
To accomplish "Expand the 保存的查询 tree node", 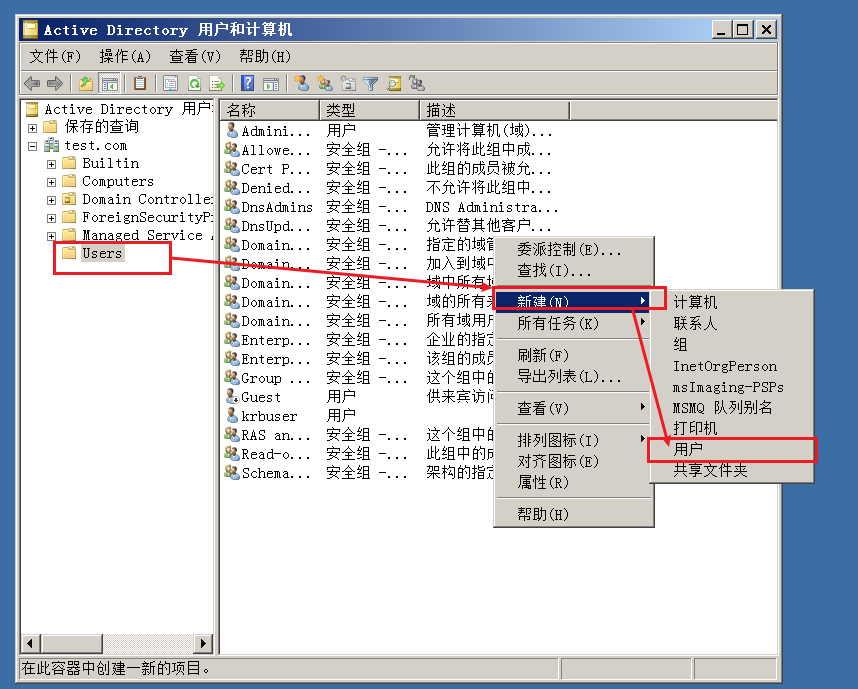I will 32,128.
